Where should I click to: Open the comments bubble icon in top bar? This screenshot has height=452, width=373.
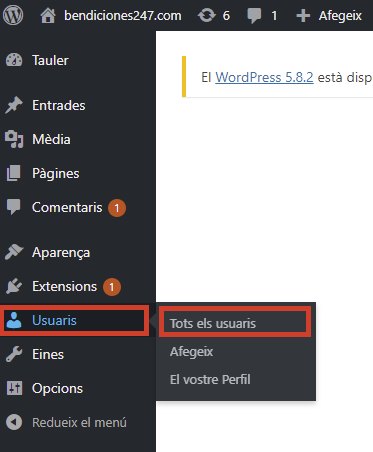click(x=254, y=16)
